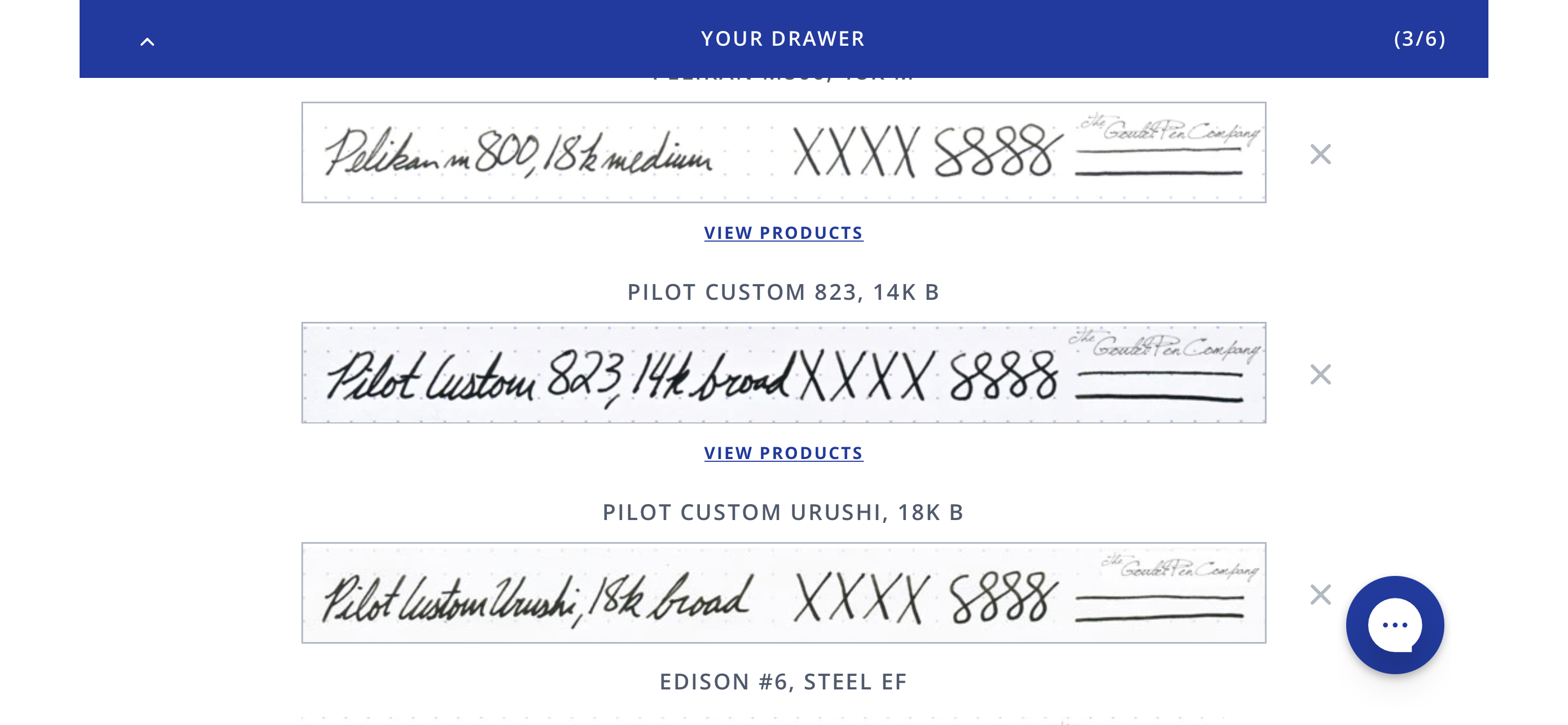
Task: Remove Pelikan M800 18k medium sample
Action: pyautogui.click(x=1320, y=154)
